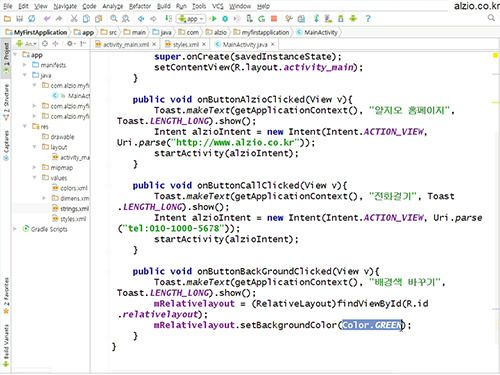Click the yellow inspection indicator above editor stripe
500x375 pixels.
tap(495, 55)
